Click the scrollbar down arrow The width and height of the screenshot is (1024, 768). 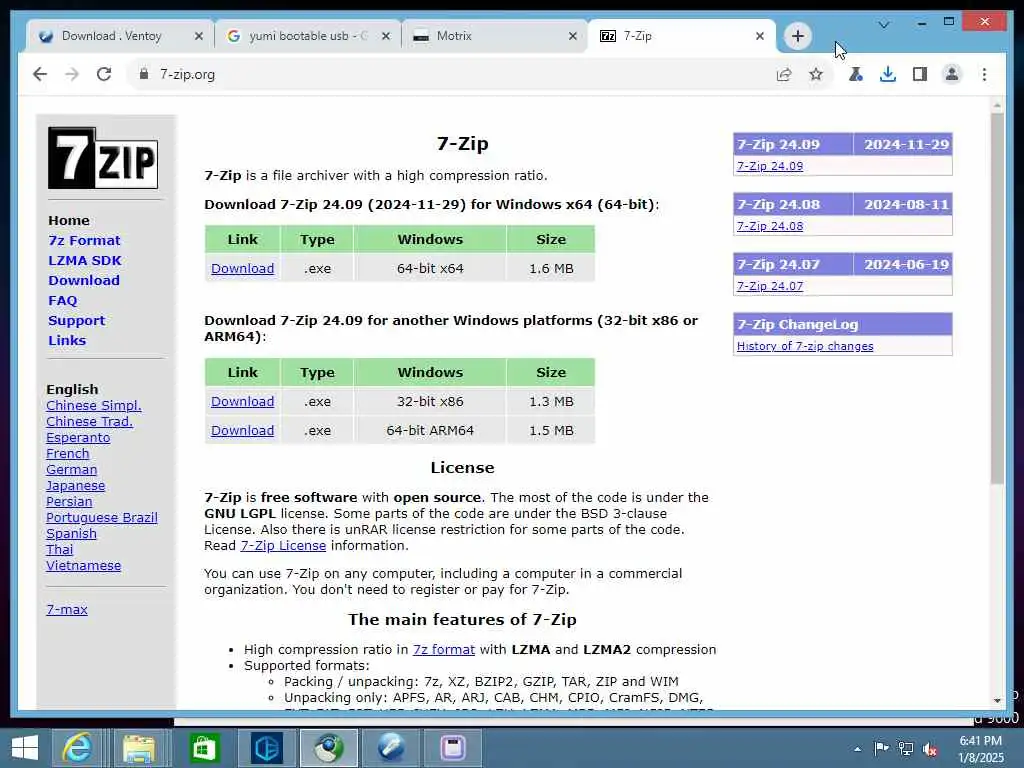pos(997,701)
